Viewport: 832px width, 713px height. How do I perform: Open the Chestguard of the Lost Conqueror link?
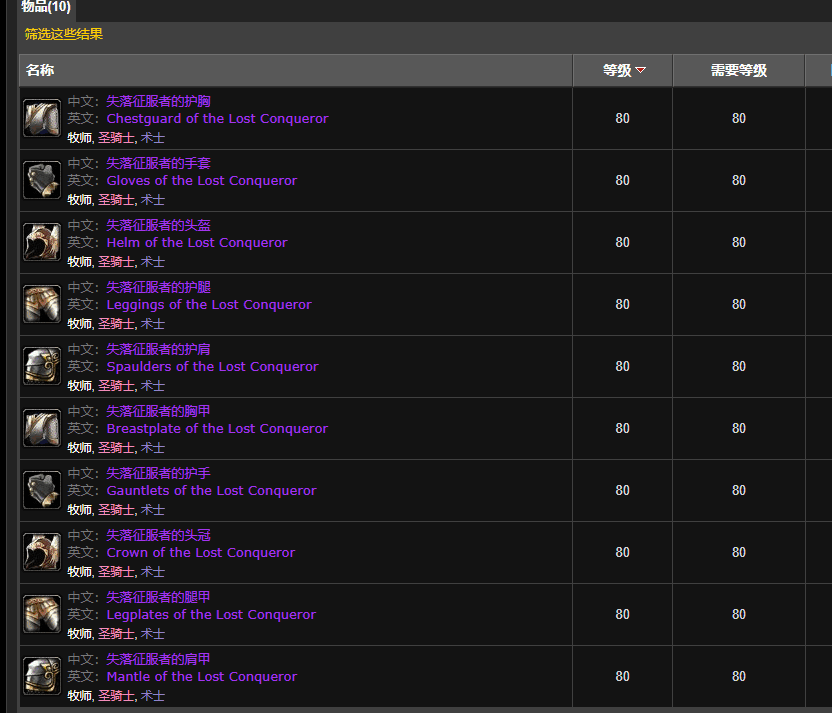[x=217, y=118]
